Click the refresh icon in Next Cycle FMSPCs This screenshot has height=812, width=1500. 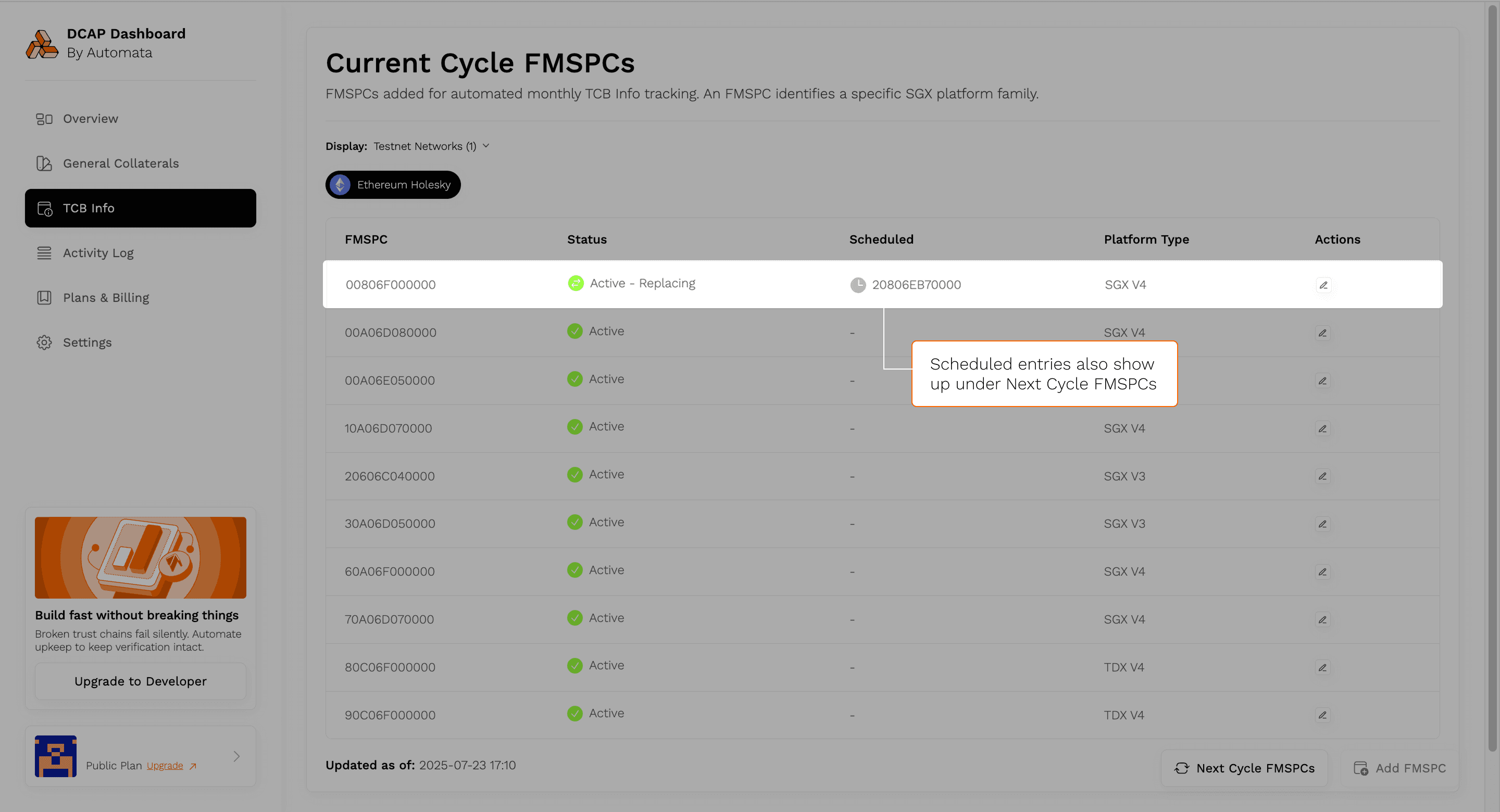tap(1182, 768)
